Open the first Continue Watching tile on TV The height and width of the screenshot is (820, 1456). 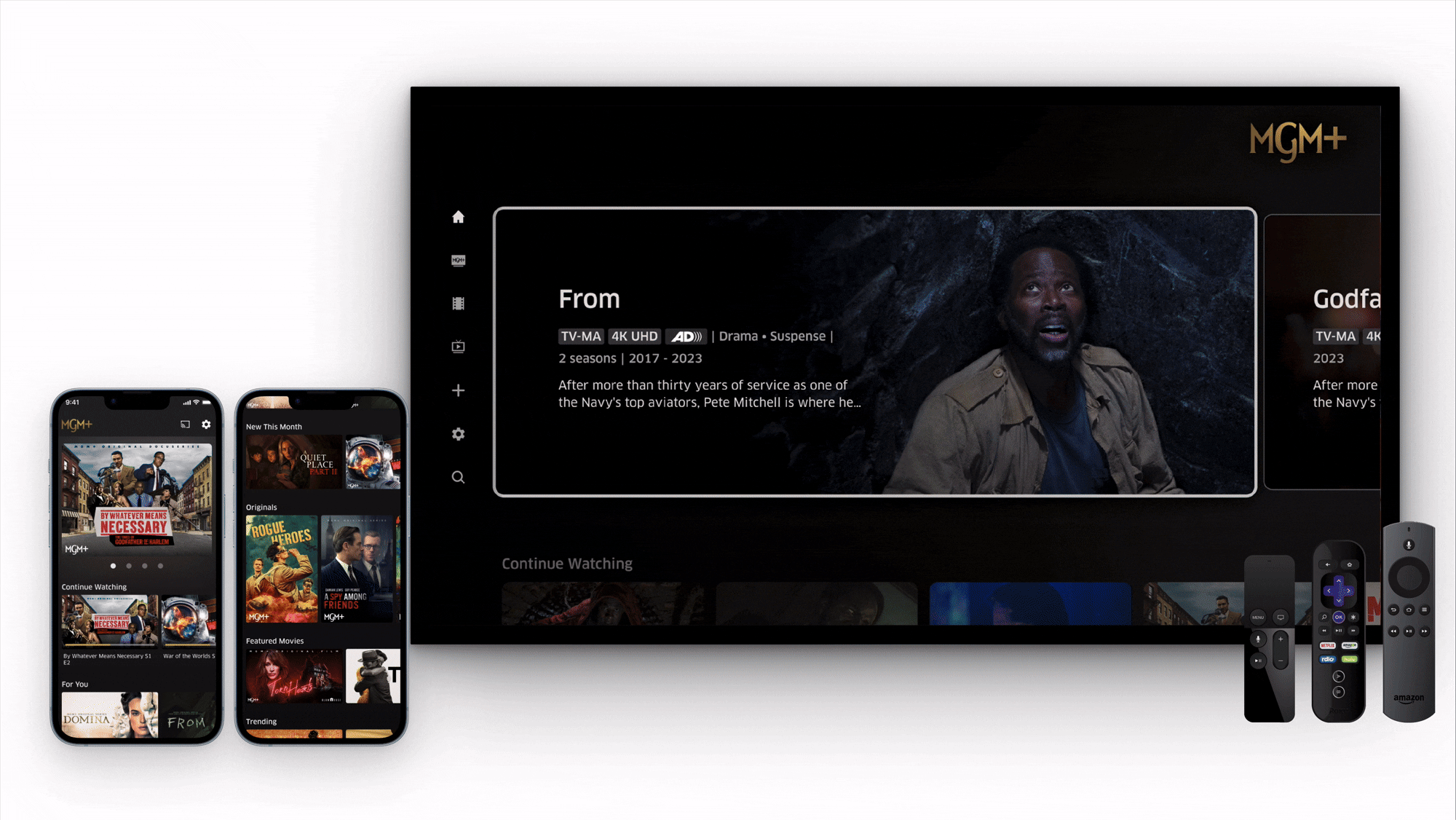602,604
